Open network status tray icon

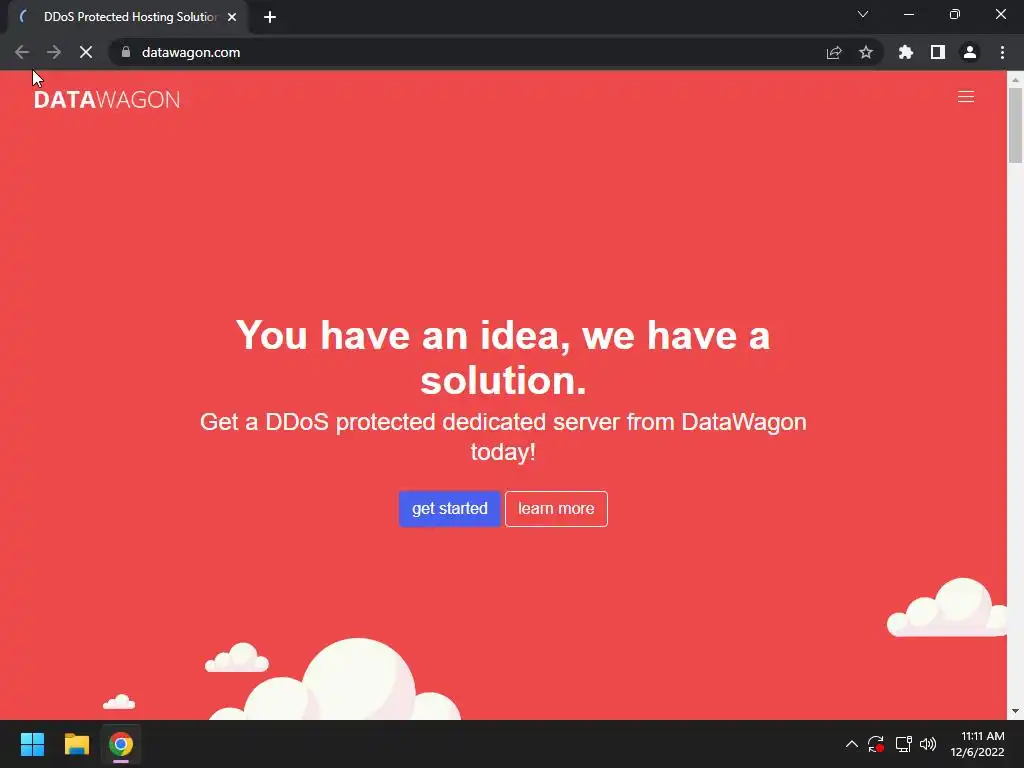click(x=903, y=744)
